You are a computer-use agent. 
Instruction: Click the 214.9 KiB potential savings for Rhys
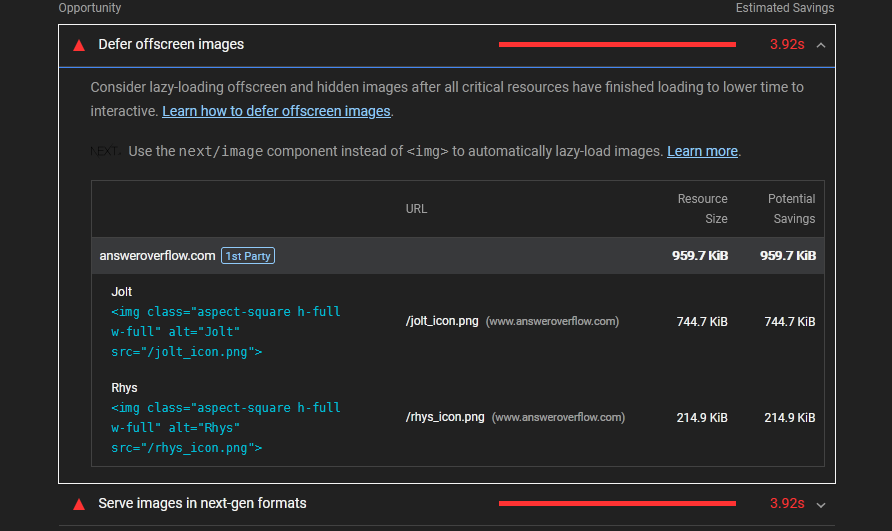tap(790, 418)
